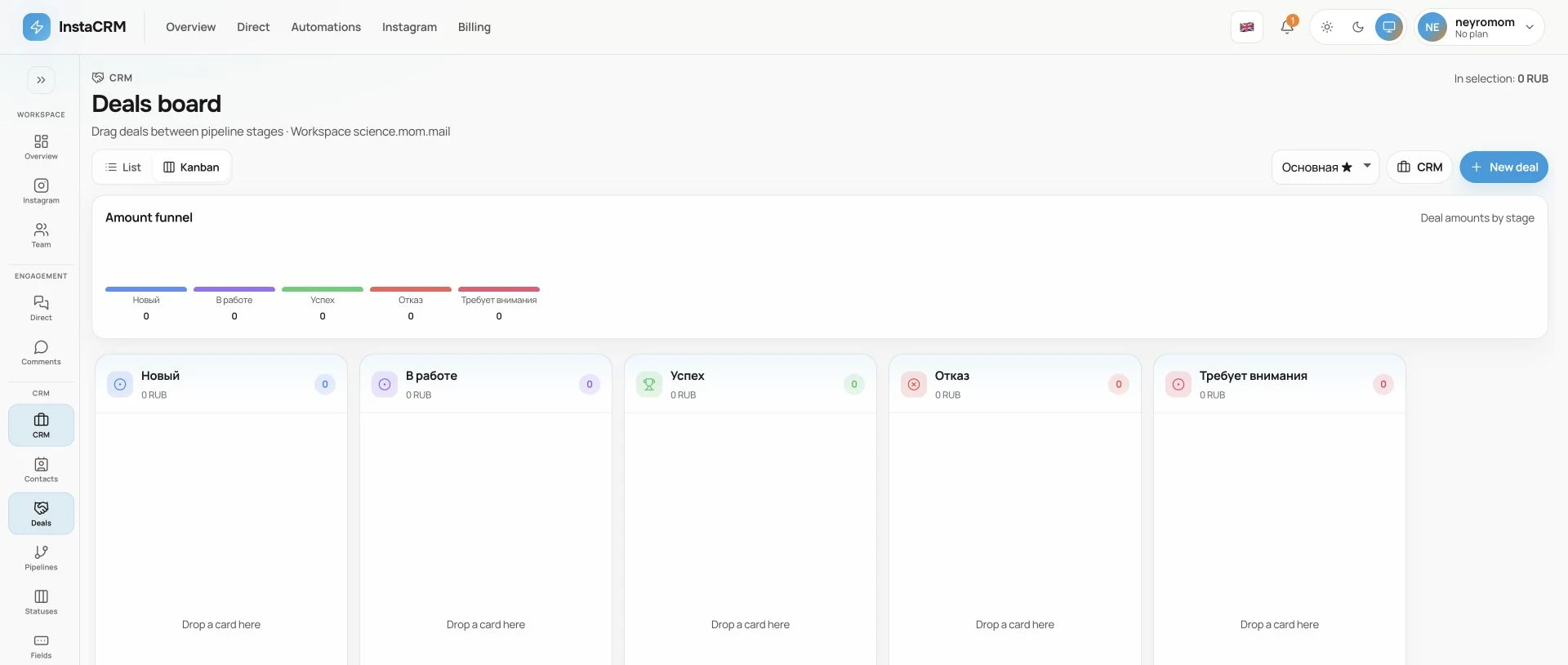Open Overview in the workspace sidebar
The image size is (1568, 665).
tap(41, 147)
